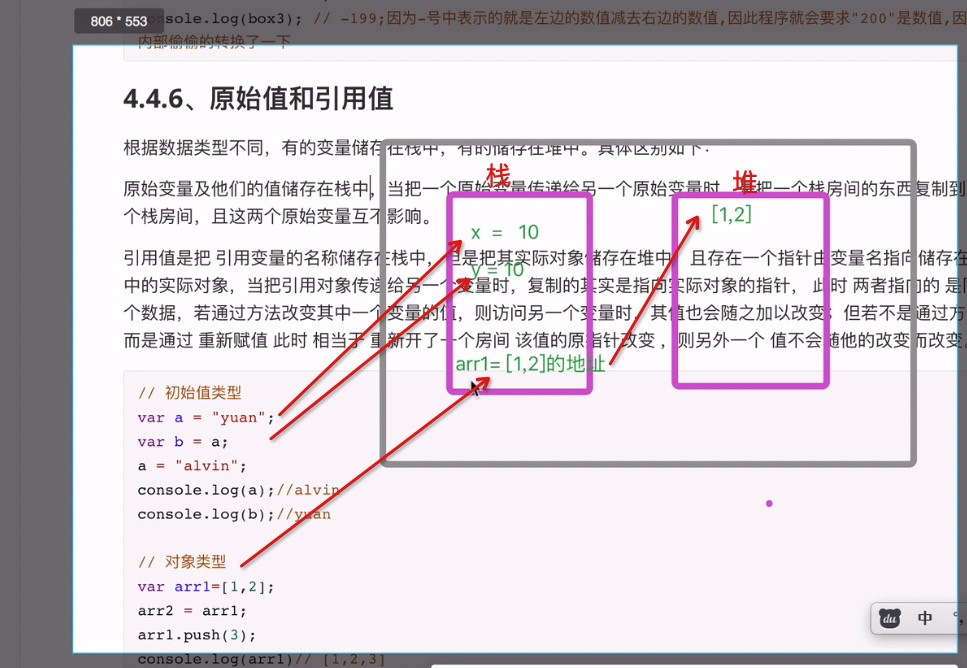
Task: Toggle the 中 Chinese input mode button
Action: pyautogui.click(x=924, y=618)
